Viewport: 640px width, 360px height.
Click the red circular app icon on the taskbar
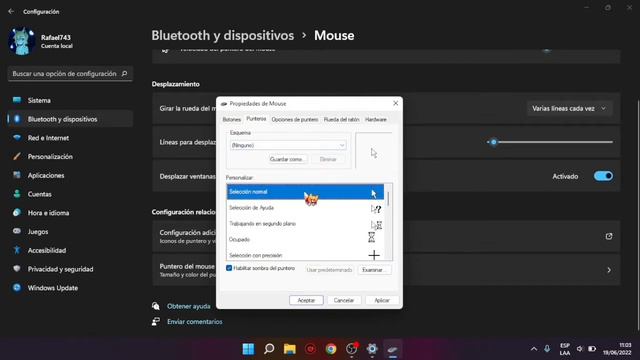click(x=310, y=349)
